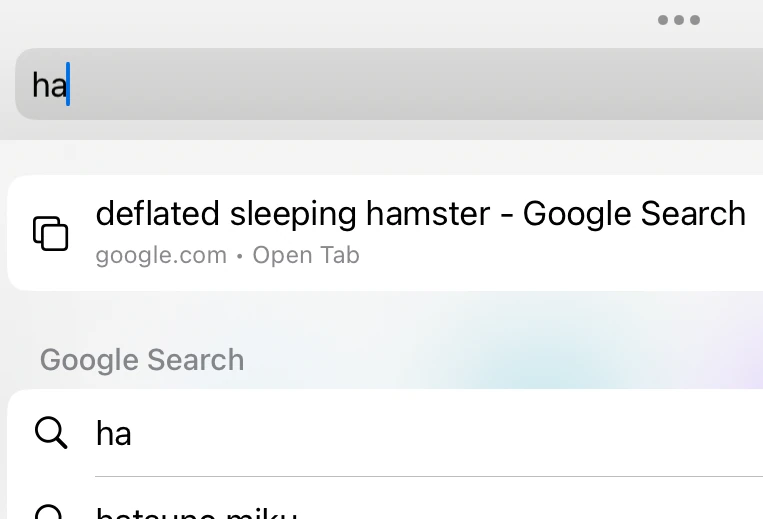Click the "Google Search" section header
This screenshot has width=763, height=519.
click(x=142, y=360)
